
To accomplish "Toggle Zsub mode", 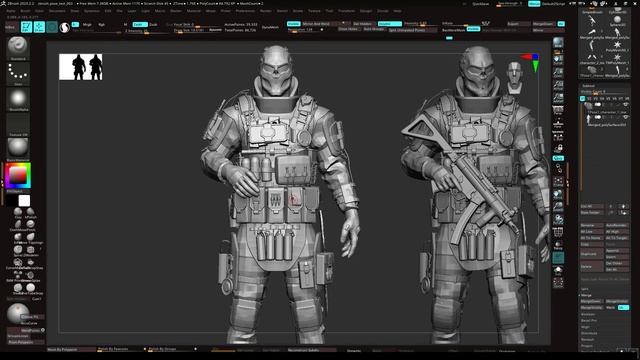I will 153,24.
